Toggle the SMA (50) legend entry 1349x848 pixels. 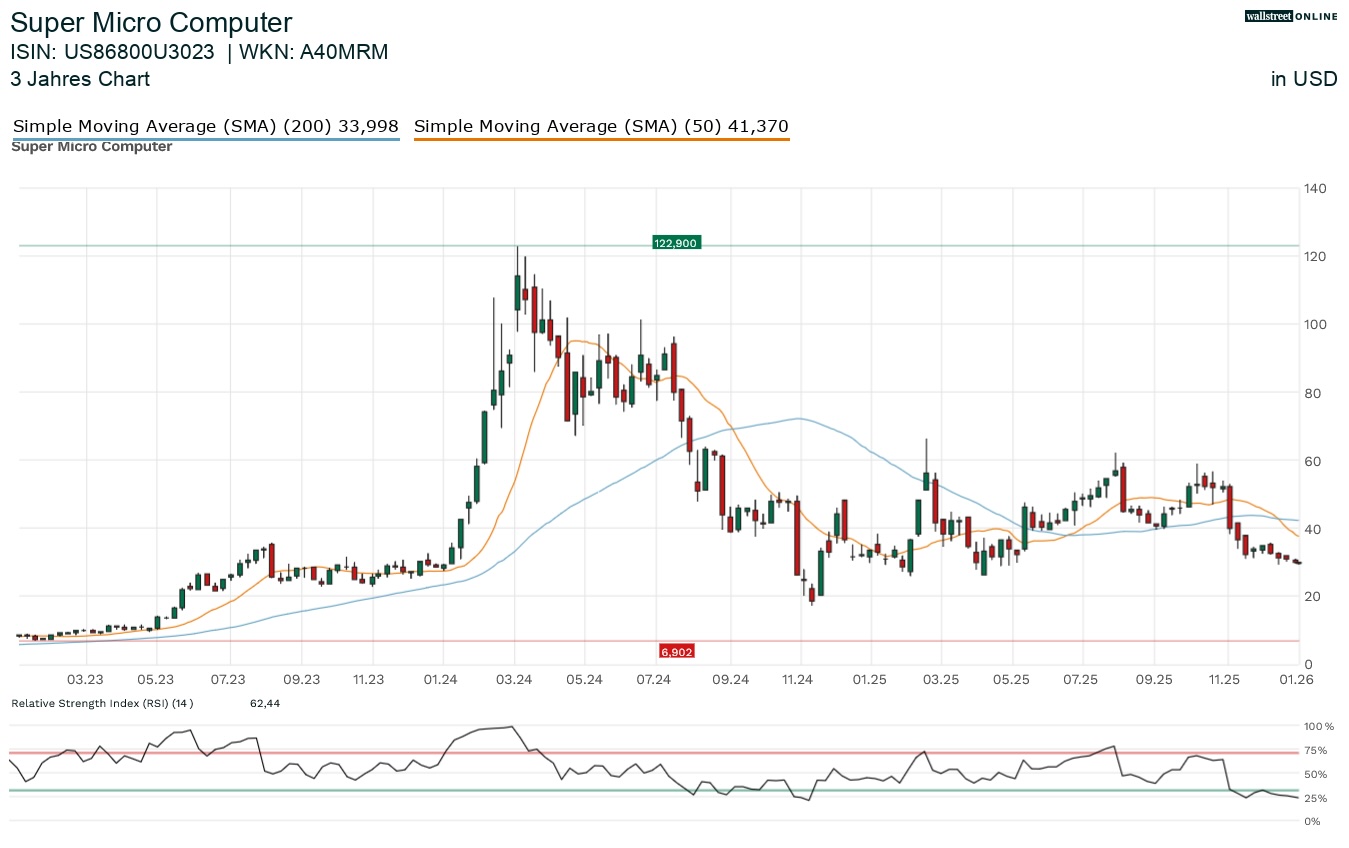(601, 127)
